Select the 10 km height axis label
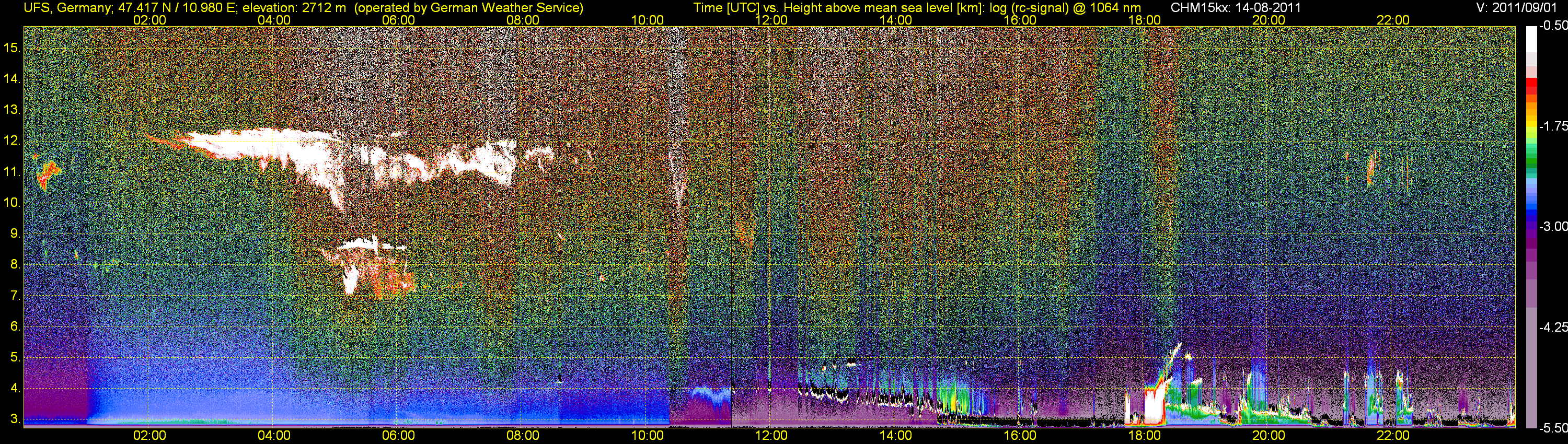This screenshot has height=444, width=1568. pos(11,203)
